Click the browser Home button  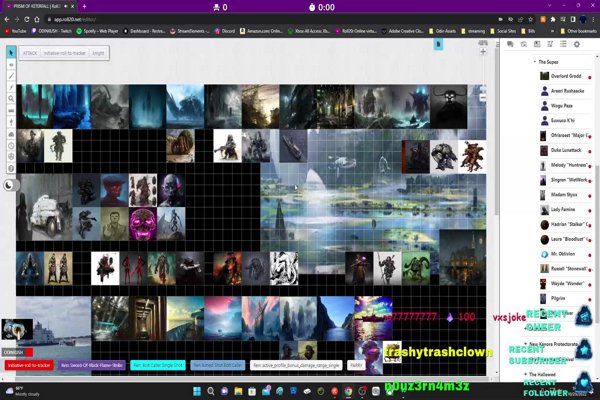37,19
